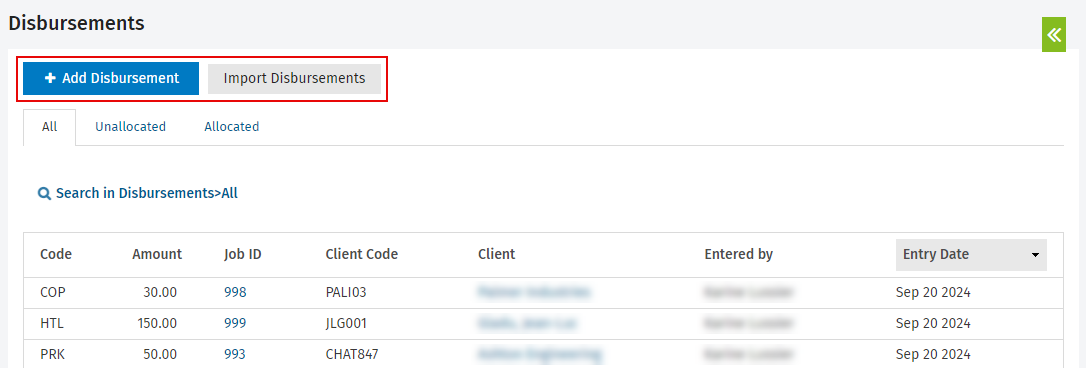The image size is (1086, 368).
Task: Open the blurred client link in the HTL row
Action: point(527,324)
